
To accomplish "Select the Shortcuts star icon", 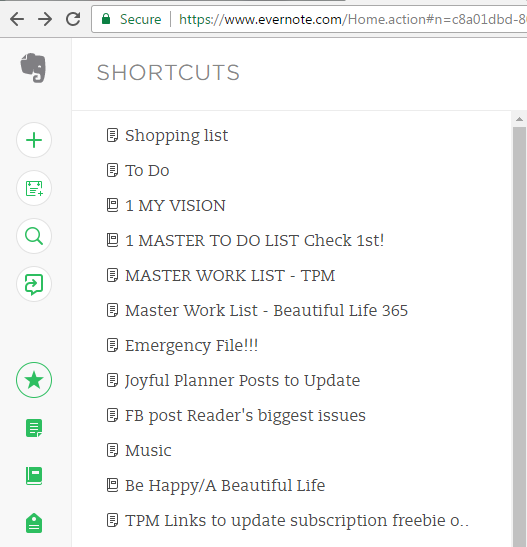I will 34,380.
